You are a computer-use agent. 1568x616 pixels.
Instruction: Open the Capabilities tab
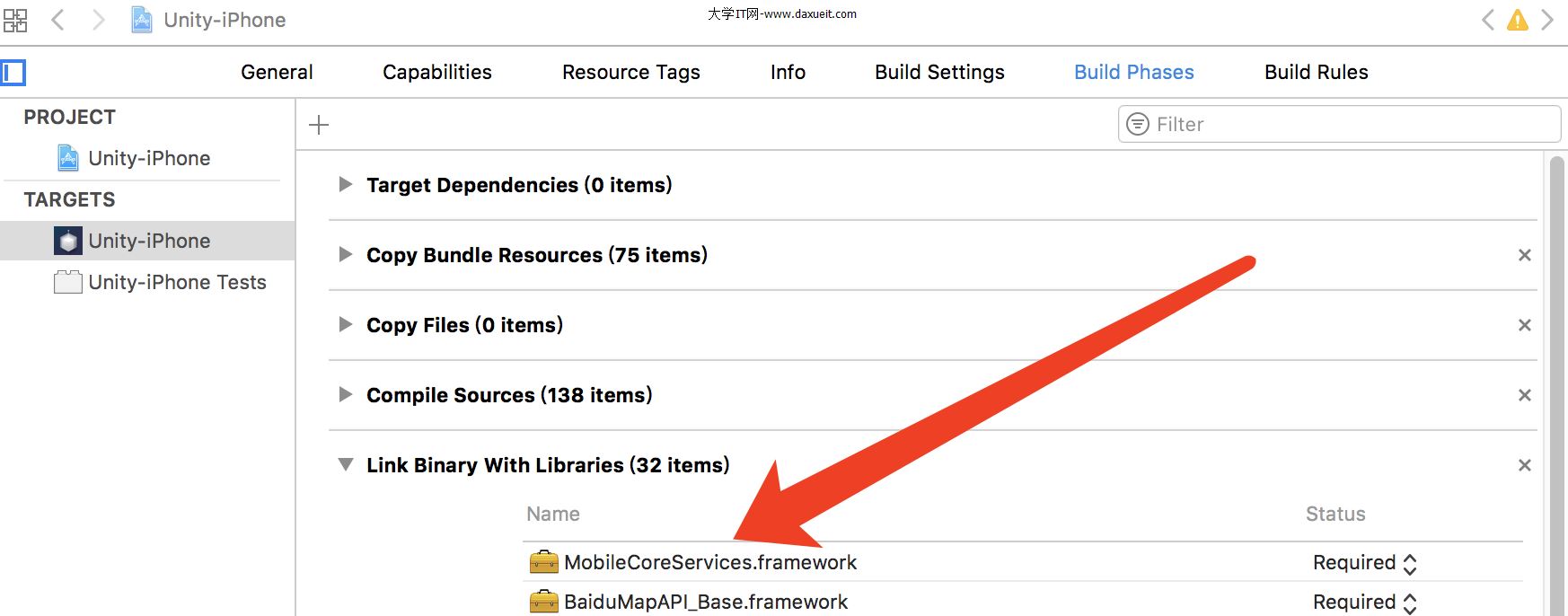tap(437, 72)
